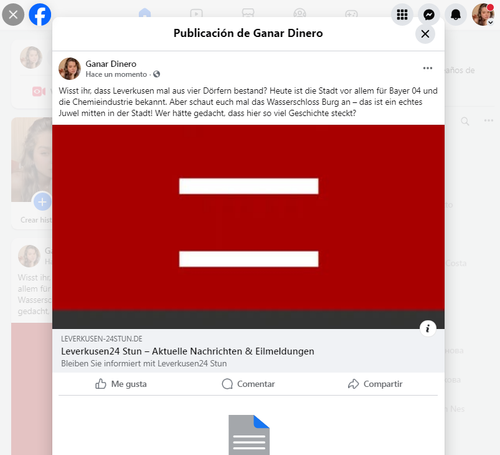Open the account profile picture menu
The image size is (500, 455).
click(x=483, y=15)
